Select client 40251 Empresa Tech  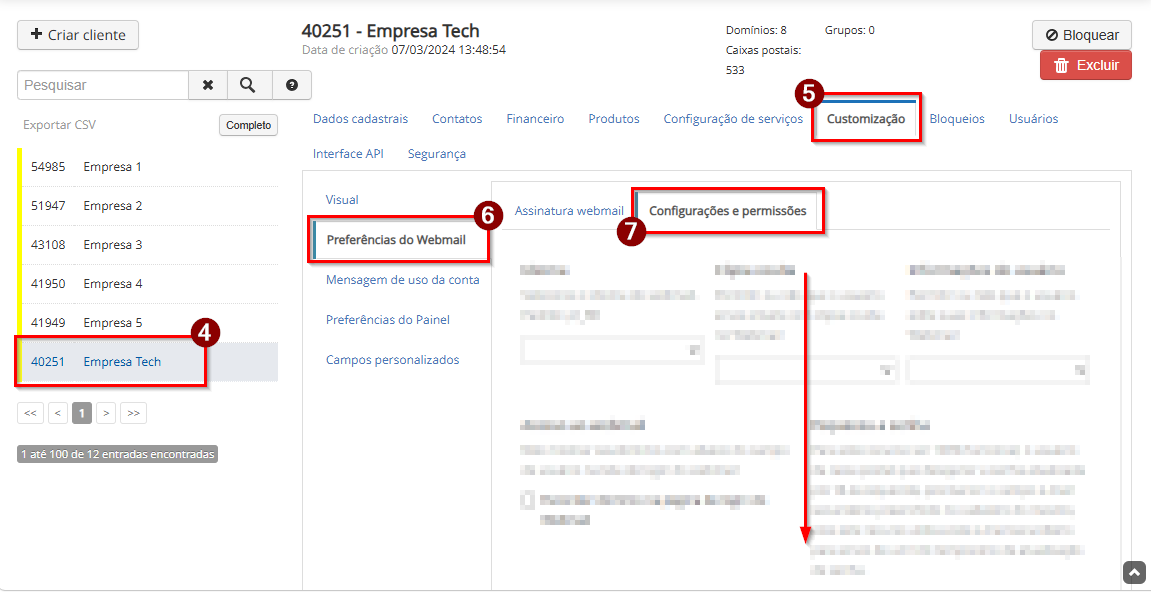[x=150, y=362]
